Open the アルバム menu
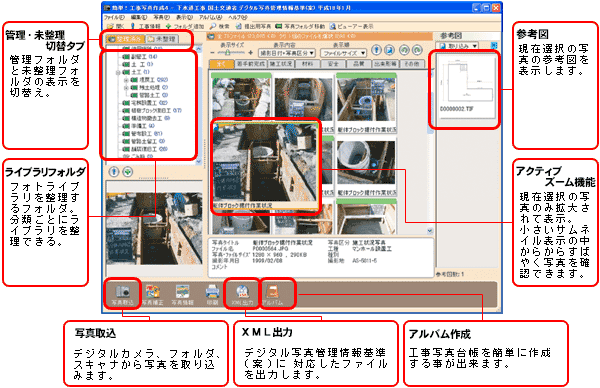This screenshot has height=388, width=600. tap(210, 17)
